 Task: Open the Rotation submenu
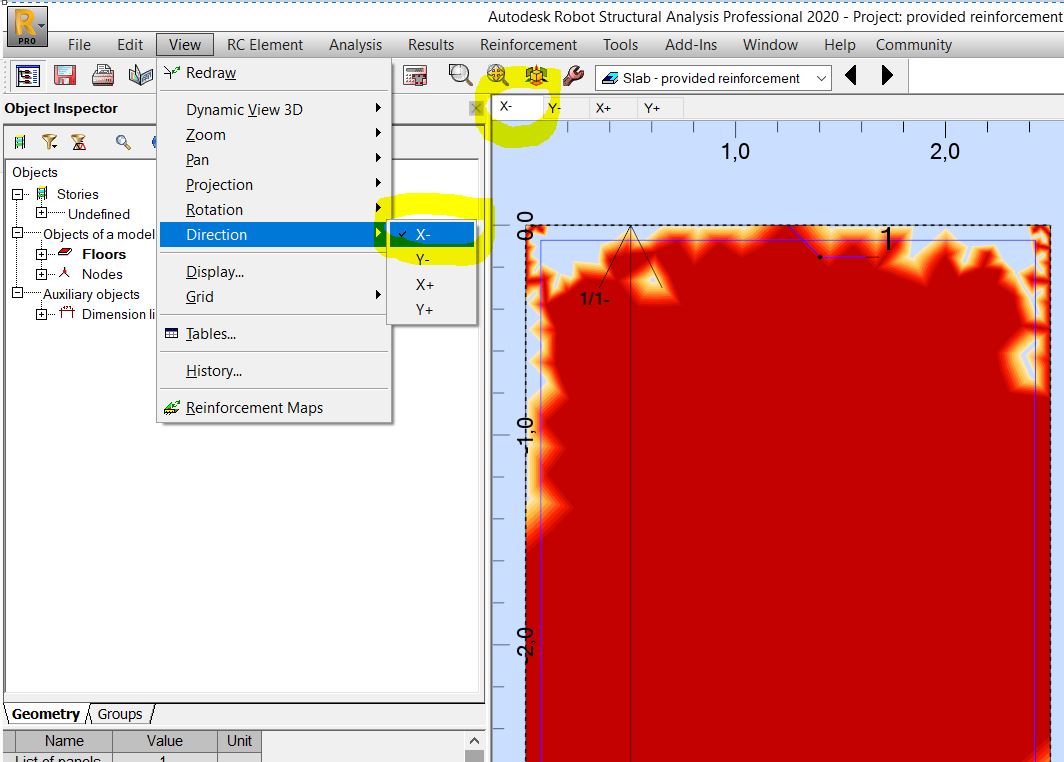click(275, 210)
